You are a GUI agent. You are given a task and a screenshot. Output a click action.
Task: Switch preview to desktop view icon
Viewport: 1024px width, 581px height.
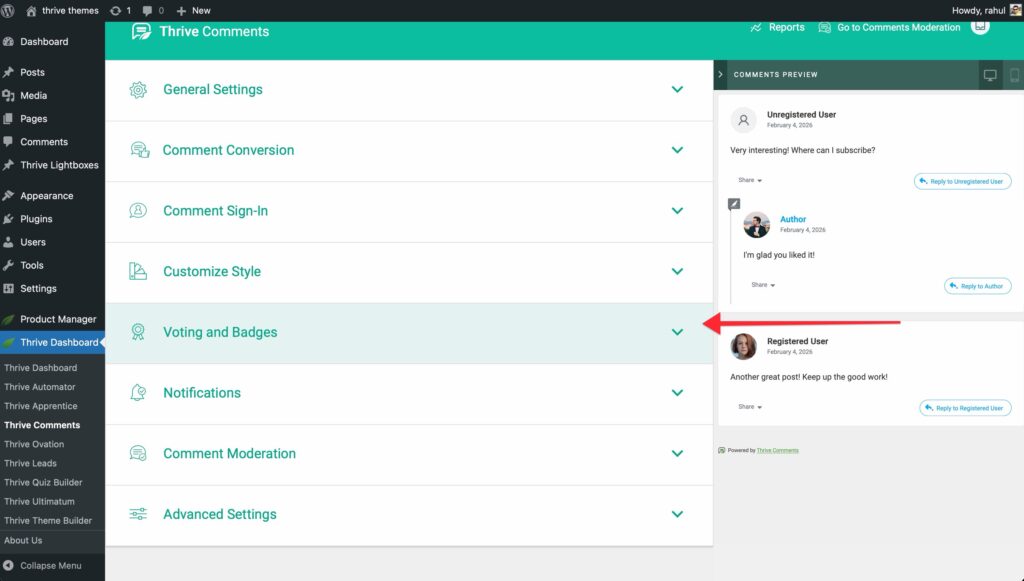pyautogui.click(x=990, y=75)
